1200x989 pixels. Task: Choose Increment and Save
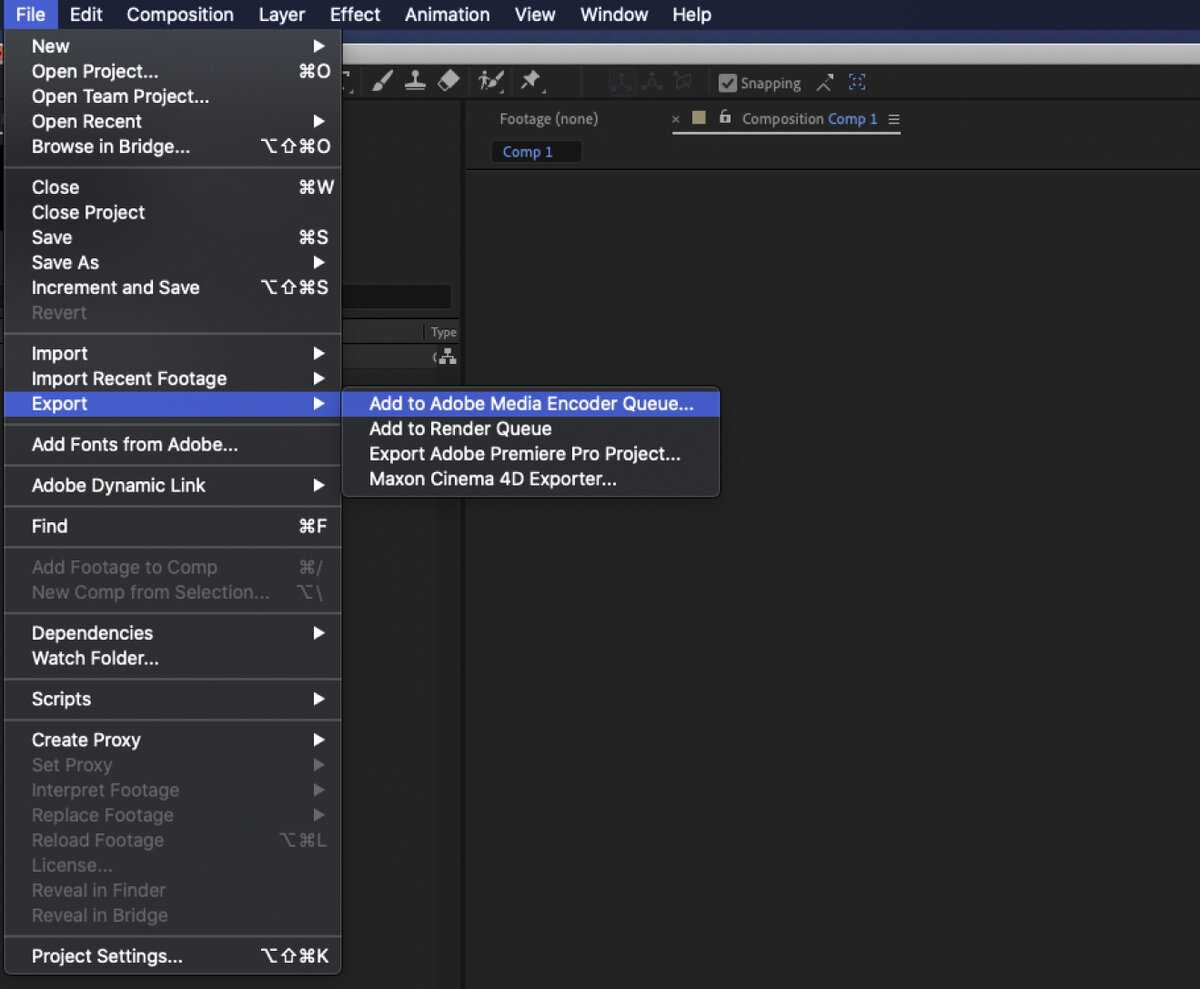click(173, 287)
